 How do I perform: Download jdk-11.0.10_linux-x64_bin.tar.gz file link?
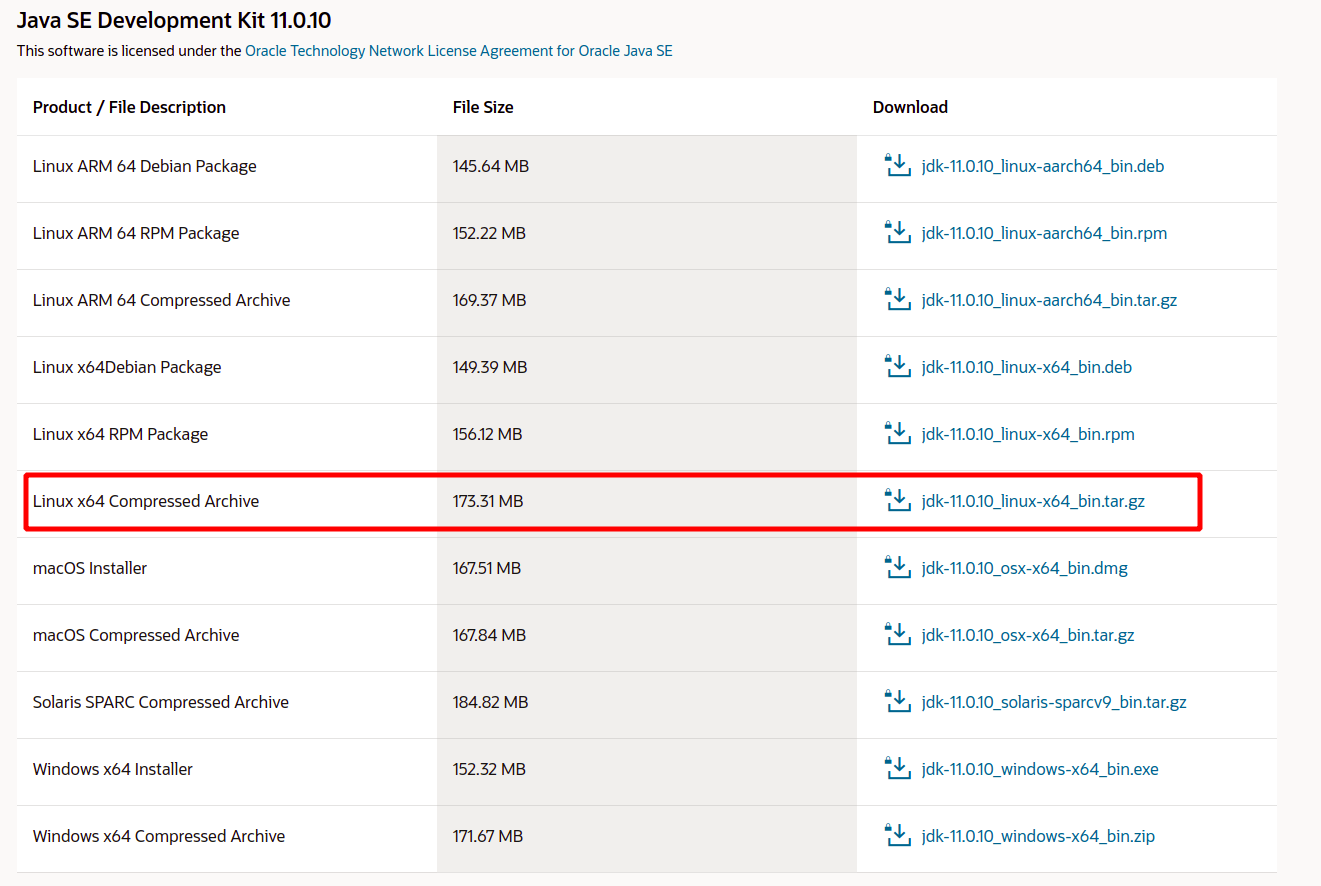click(1033, 501)
